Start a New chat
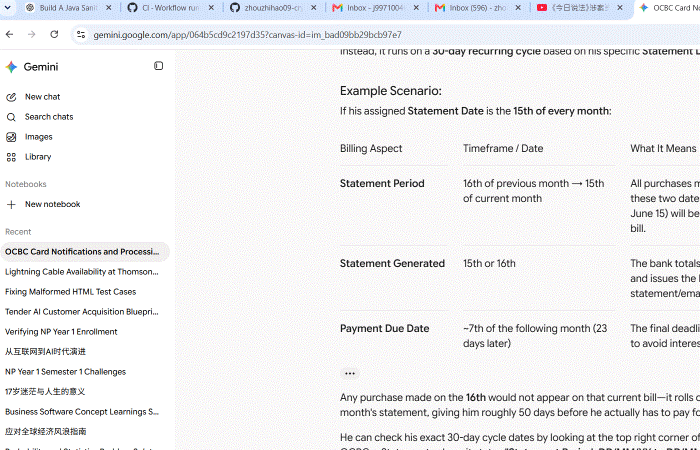Image resolution: width=700 pixels, height=450 pixels. [x=42, y=97]
